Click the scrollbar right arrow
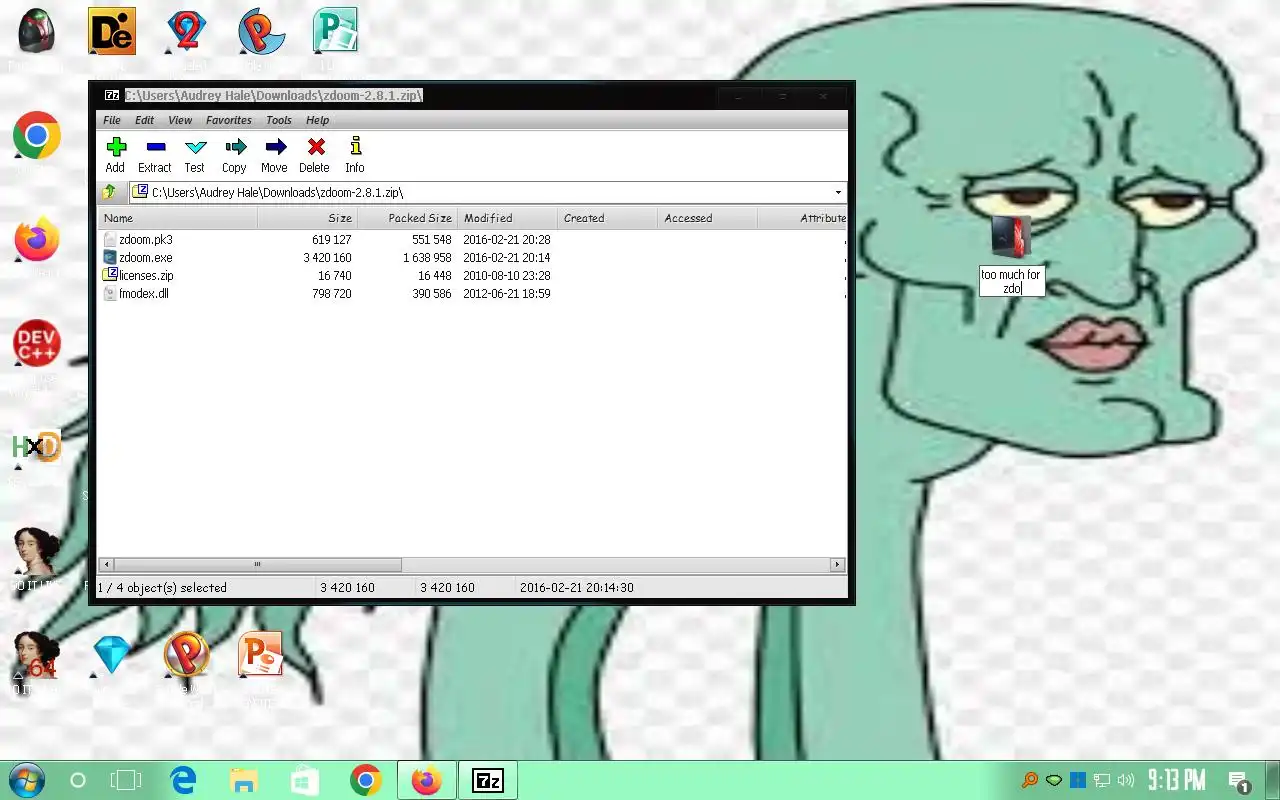Viewport: 1280px width, 800px height. click(x=838, y=565)
